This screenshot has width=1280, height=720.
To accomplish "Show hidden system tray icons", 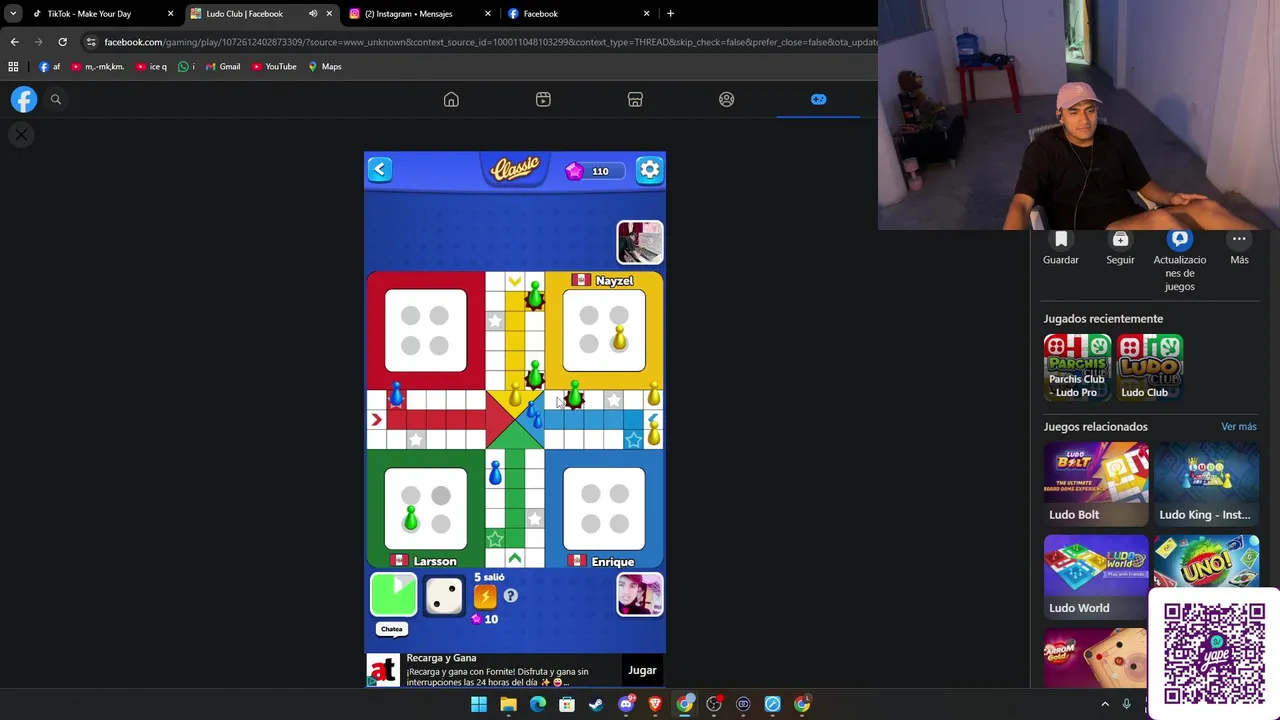I will click(x=1105, y=704).
